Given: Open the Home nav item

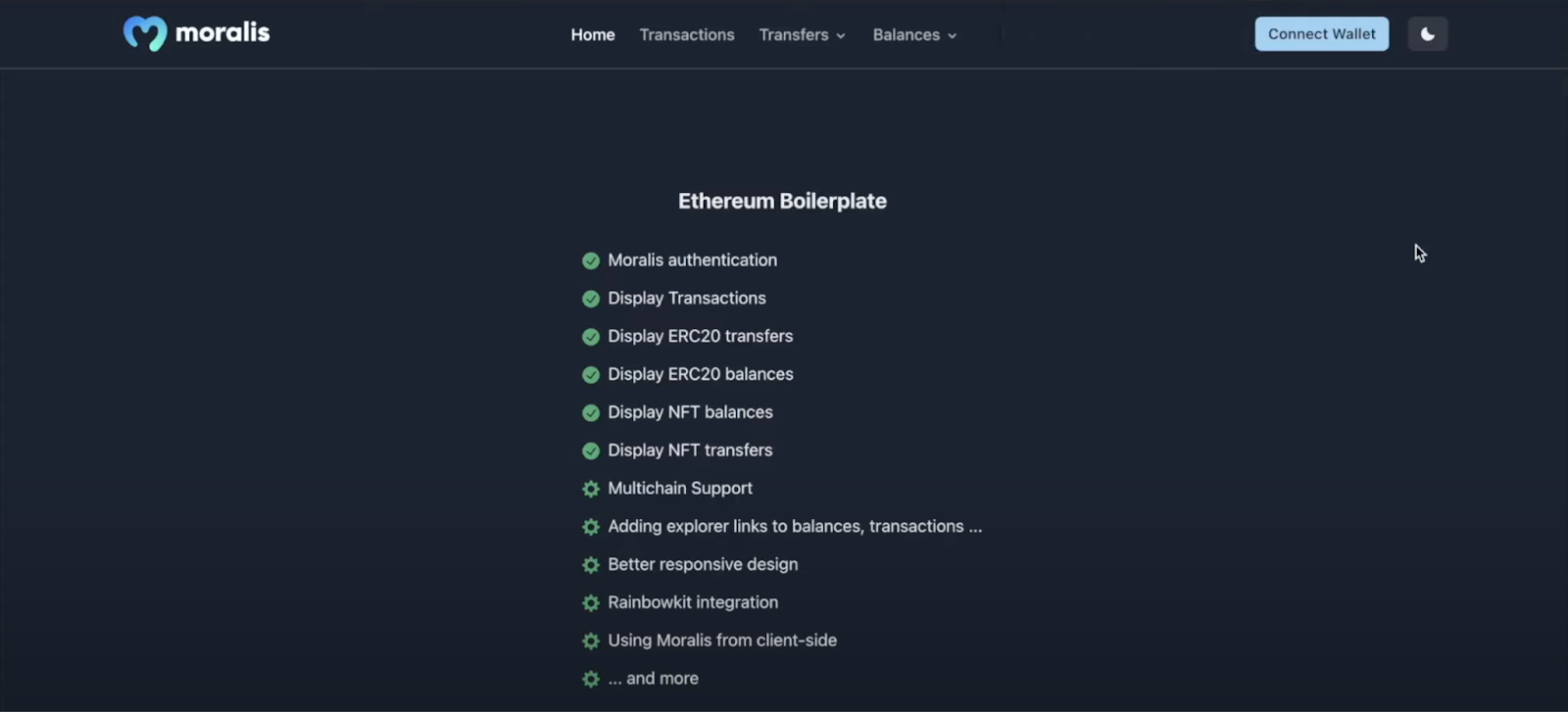Looking at the screenshot, I should click(593, 35).
